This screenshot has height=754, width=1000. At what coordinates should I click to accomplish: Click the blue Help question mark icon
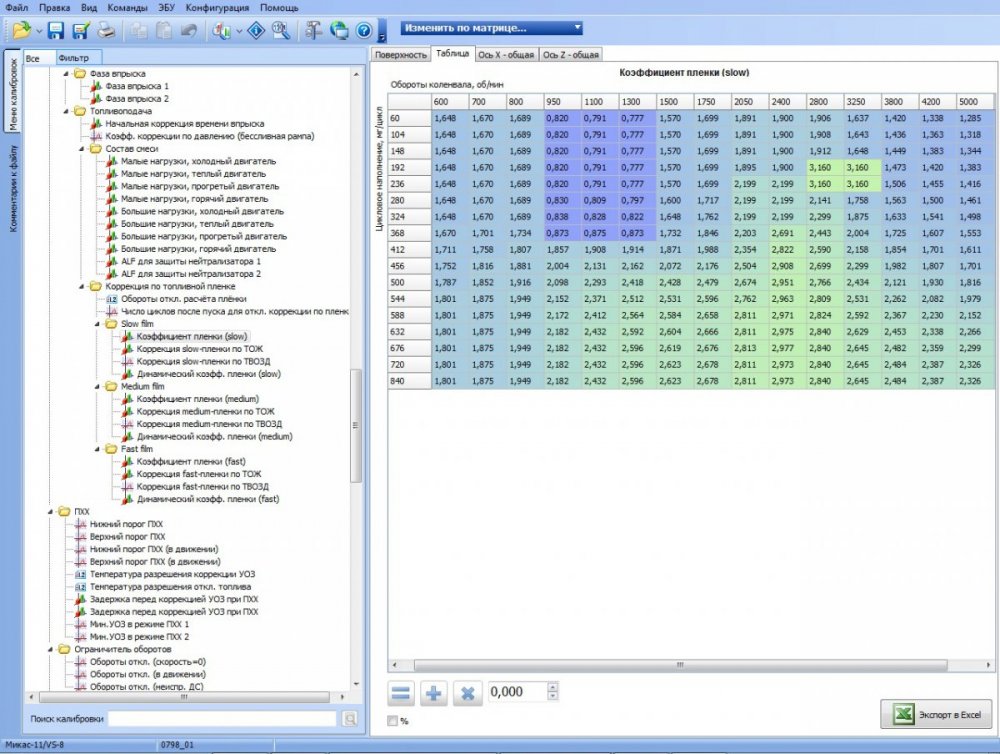pos(364,30)
